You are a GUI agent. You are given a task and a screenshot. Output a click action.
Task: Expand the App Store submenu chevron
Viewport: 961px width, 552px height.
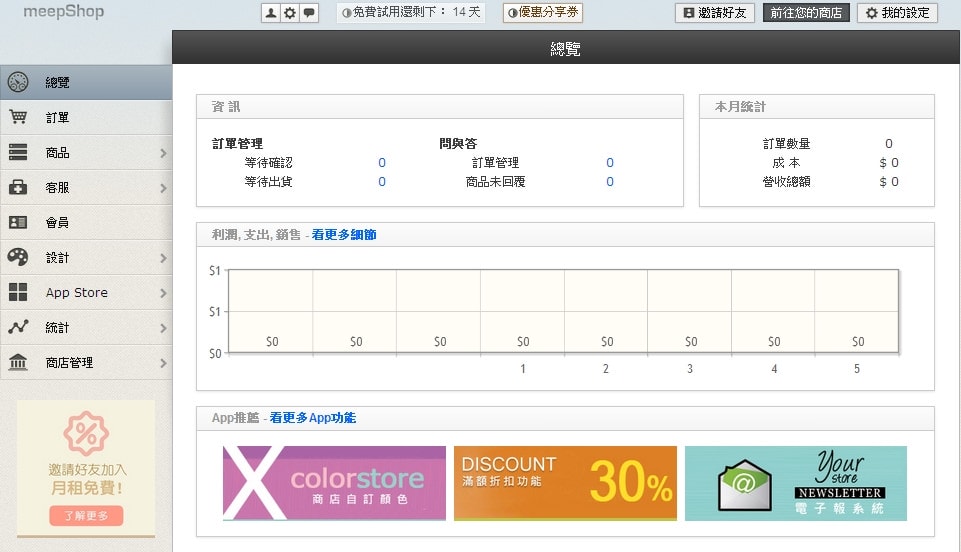[163, 293]
